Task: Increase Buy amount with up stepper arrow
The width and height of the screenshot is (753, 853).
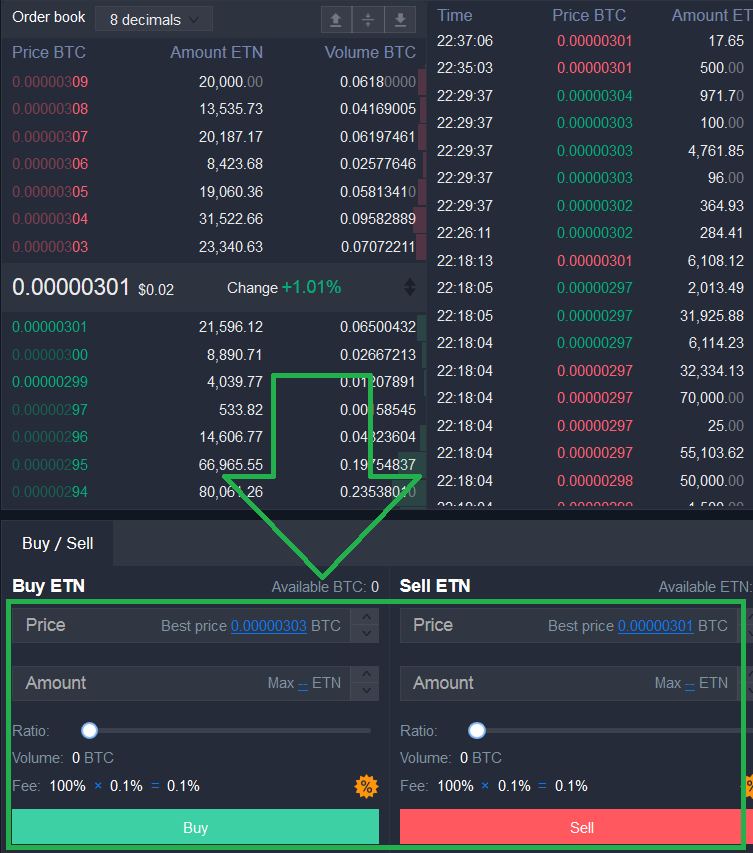Action: click(x=367, y=676)
